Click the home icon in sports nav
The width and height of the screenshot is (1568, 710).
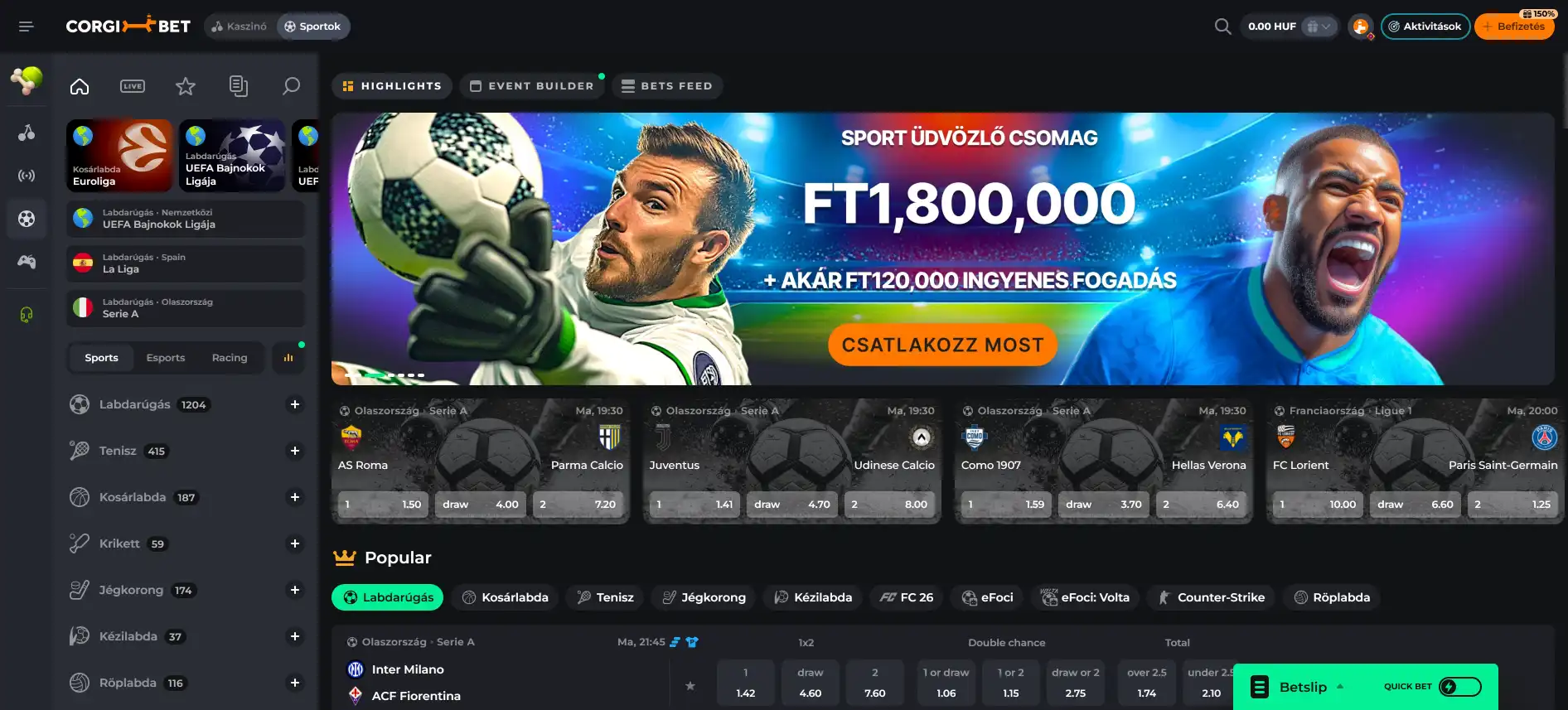80,86
